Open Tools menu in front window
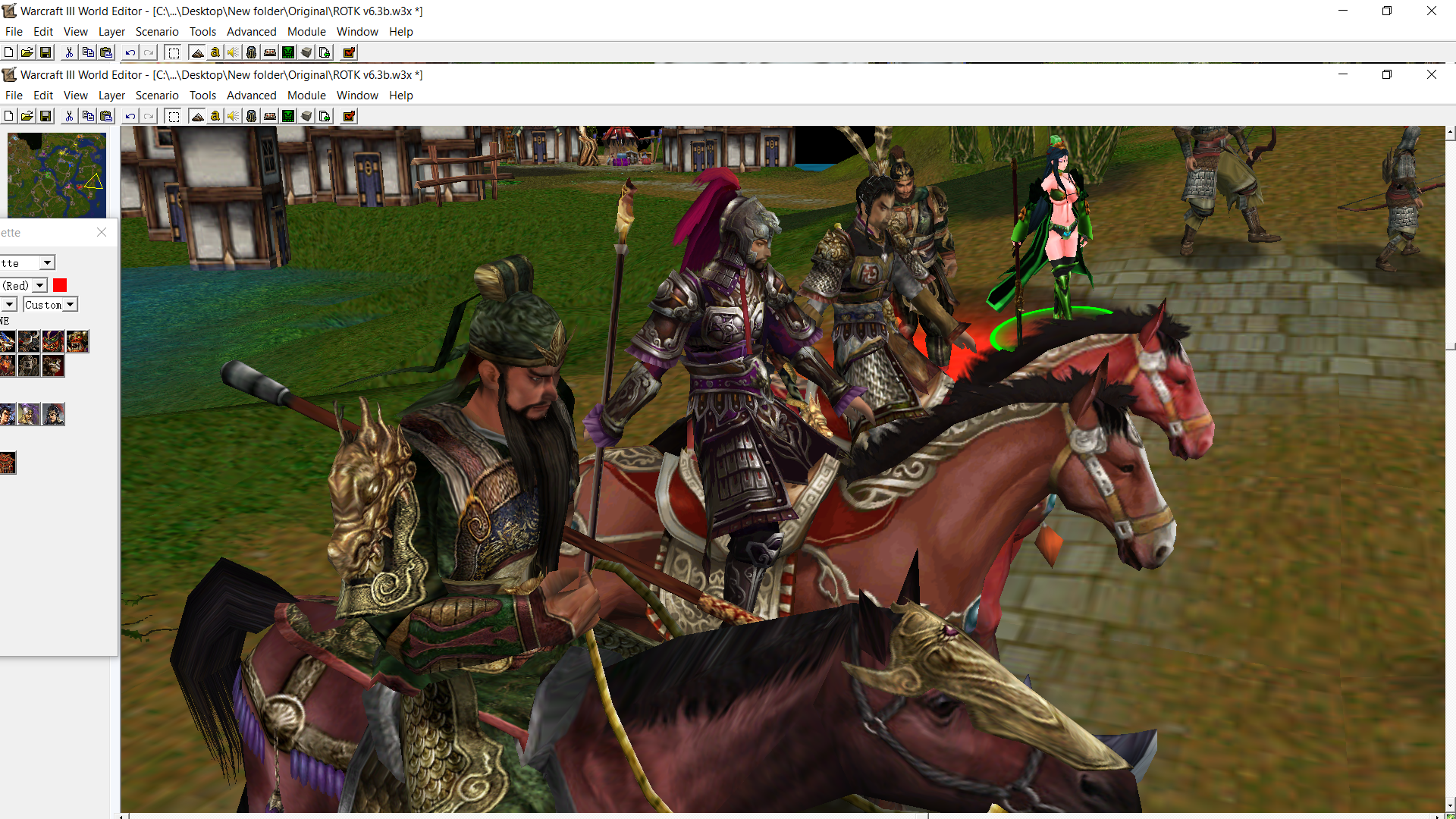Screen dimensions: 1456x819 pyautogui.click(x=202, y=96)
